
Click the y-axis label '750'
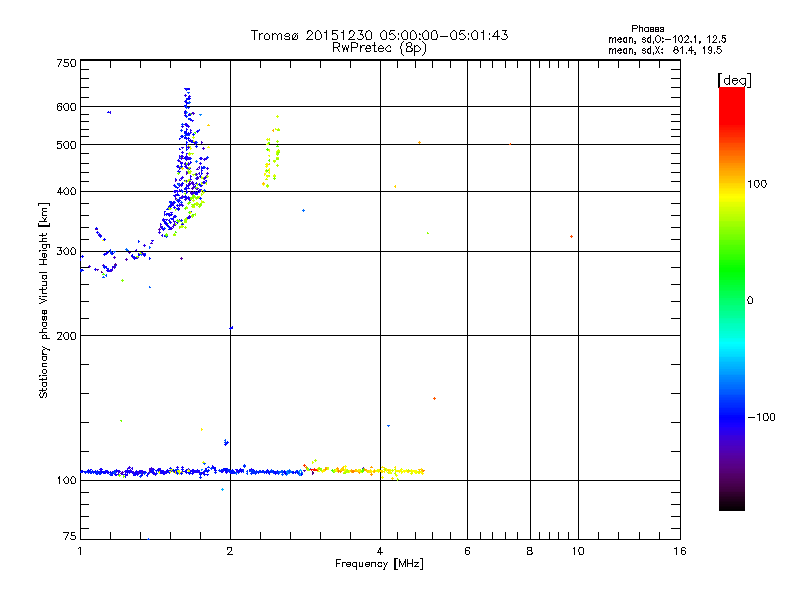click(66, 63)
